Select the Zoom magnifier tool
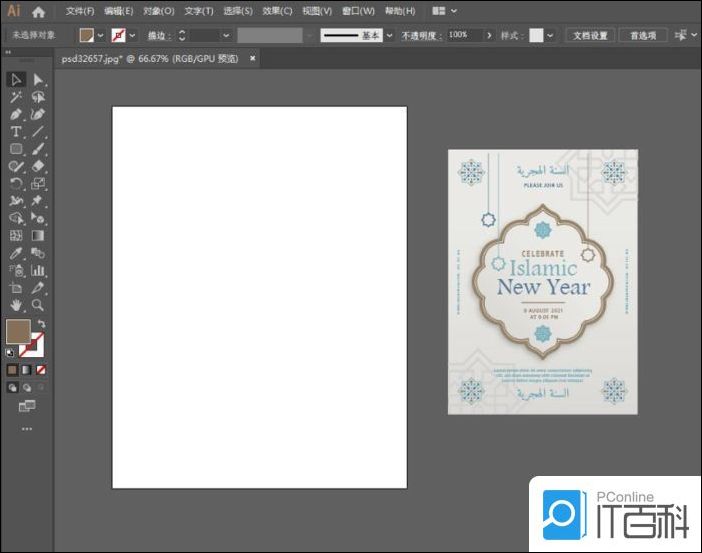The width and height of the screenshot is (702, 553). [x=38, y=305]
